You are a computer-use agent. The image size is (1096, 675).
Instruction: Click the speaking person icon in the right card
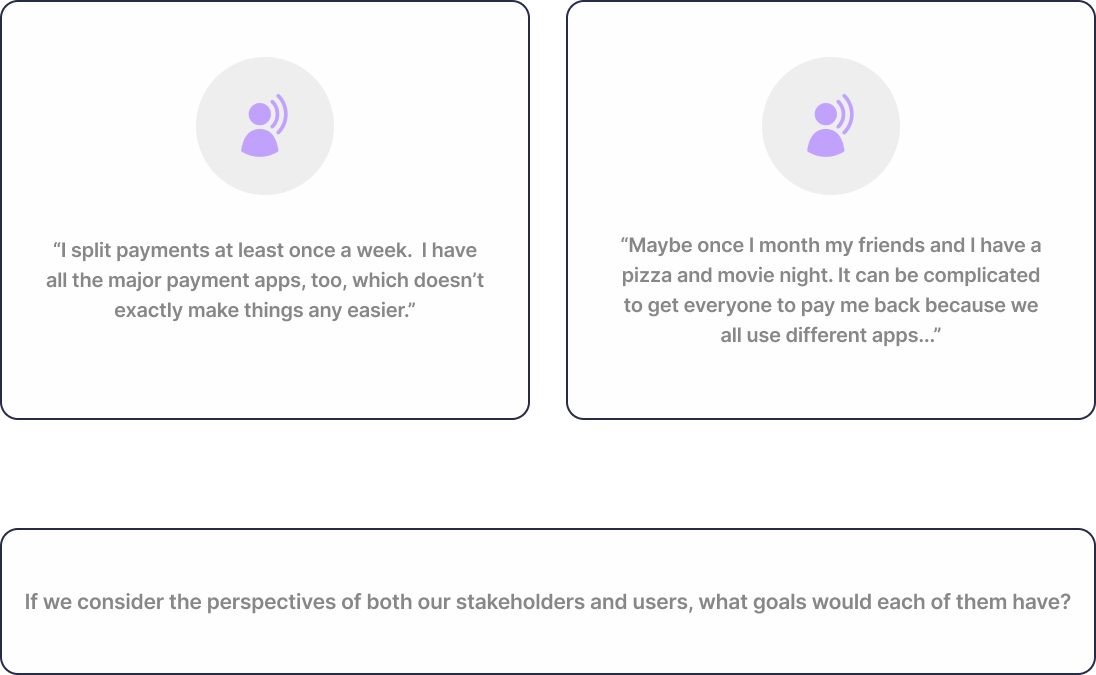[x=829, y=127]
